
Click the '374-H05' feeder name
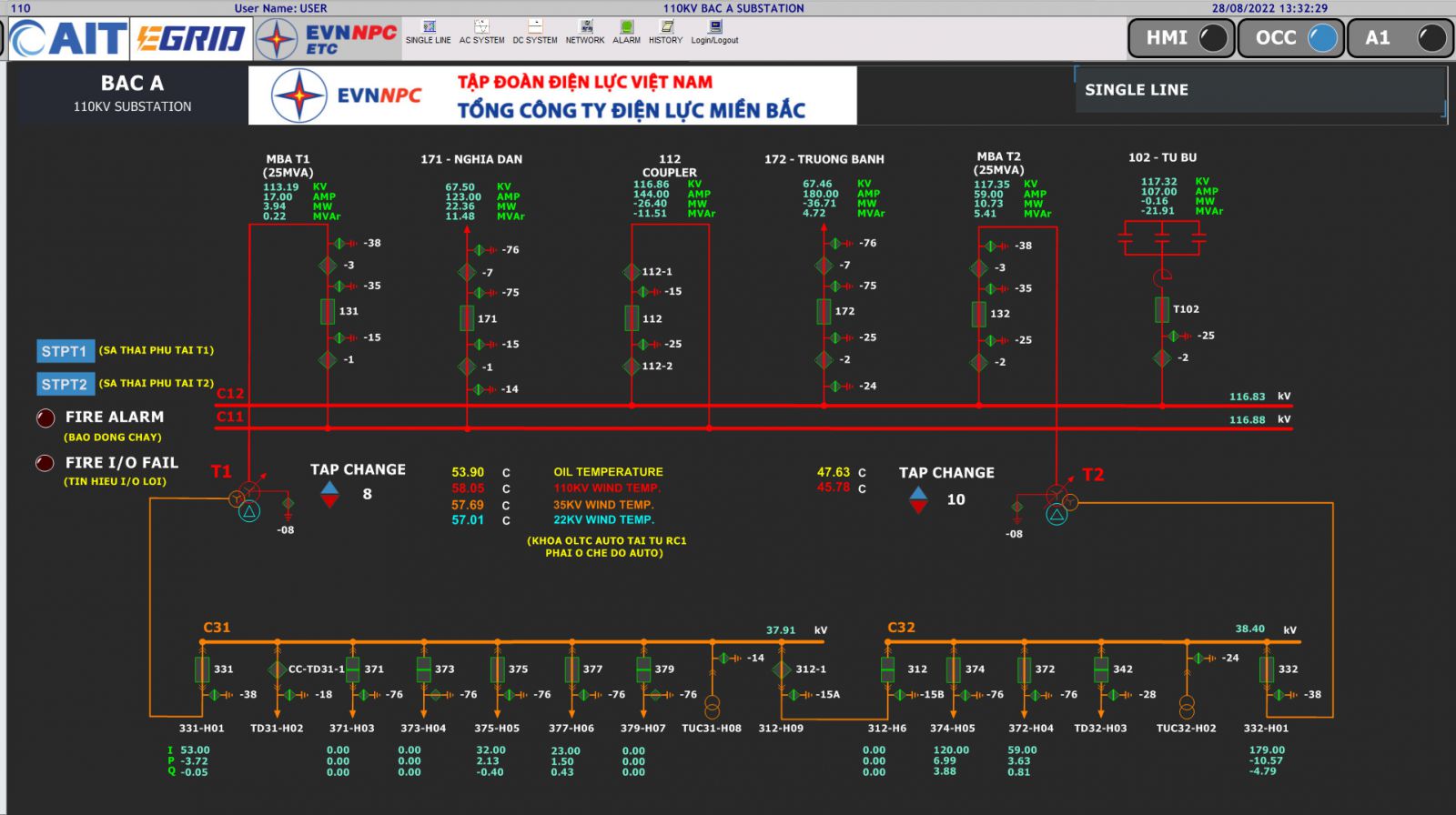952,729
